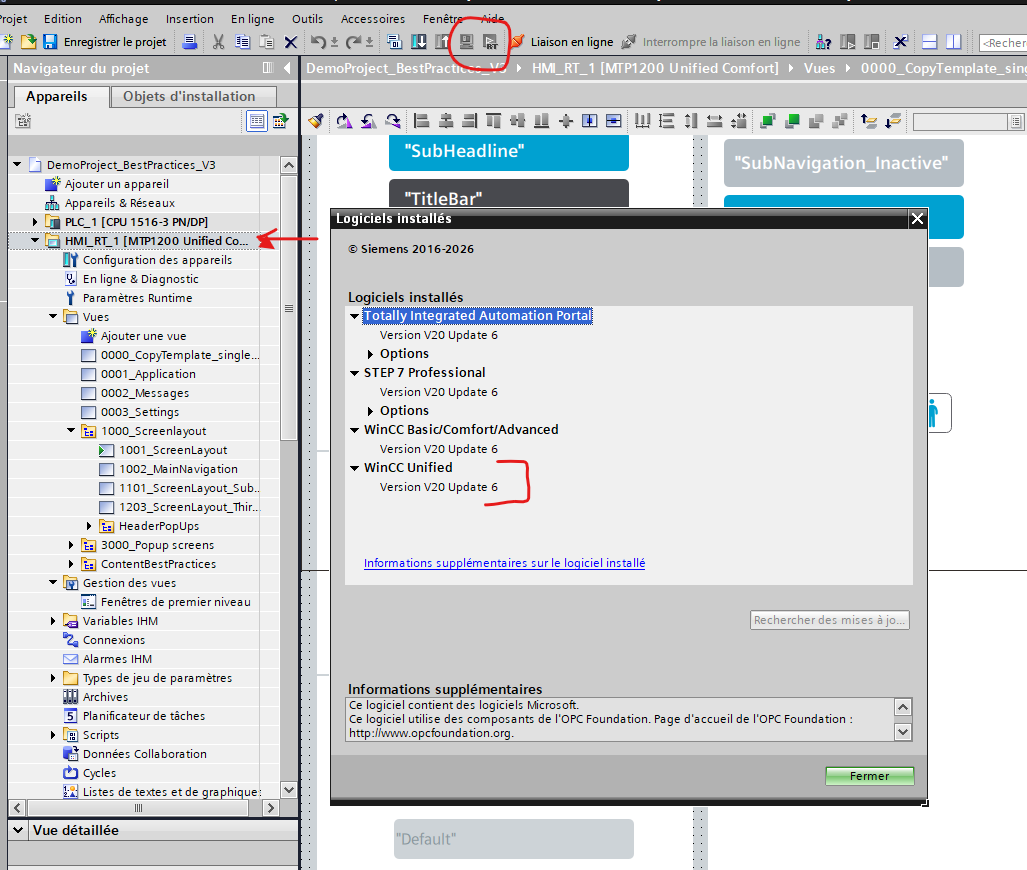
Task: Click Bring to front green icon
Action: pos(768,121)
